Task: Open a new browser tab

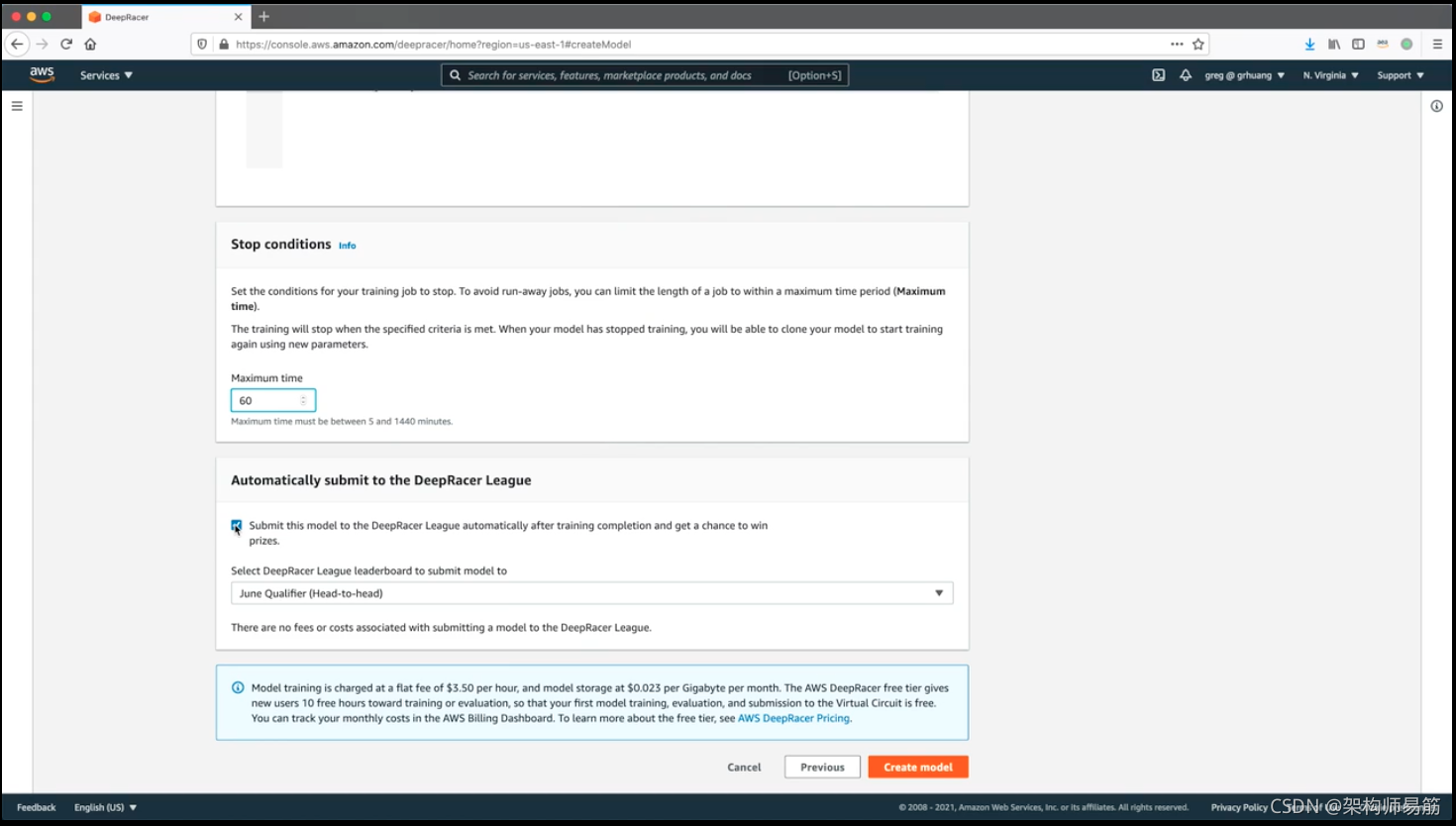Action: [x=263, y=17]
